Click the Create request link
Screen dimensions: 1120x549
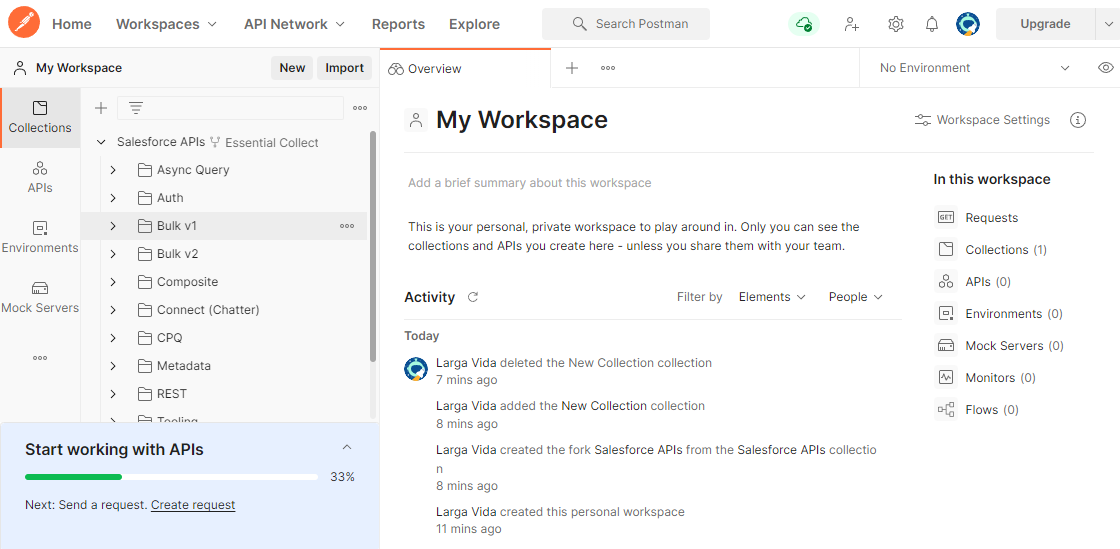193,505
